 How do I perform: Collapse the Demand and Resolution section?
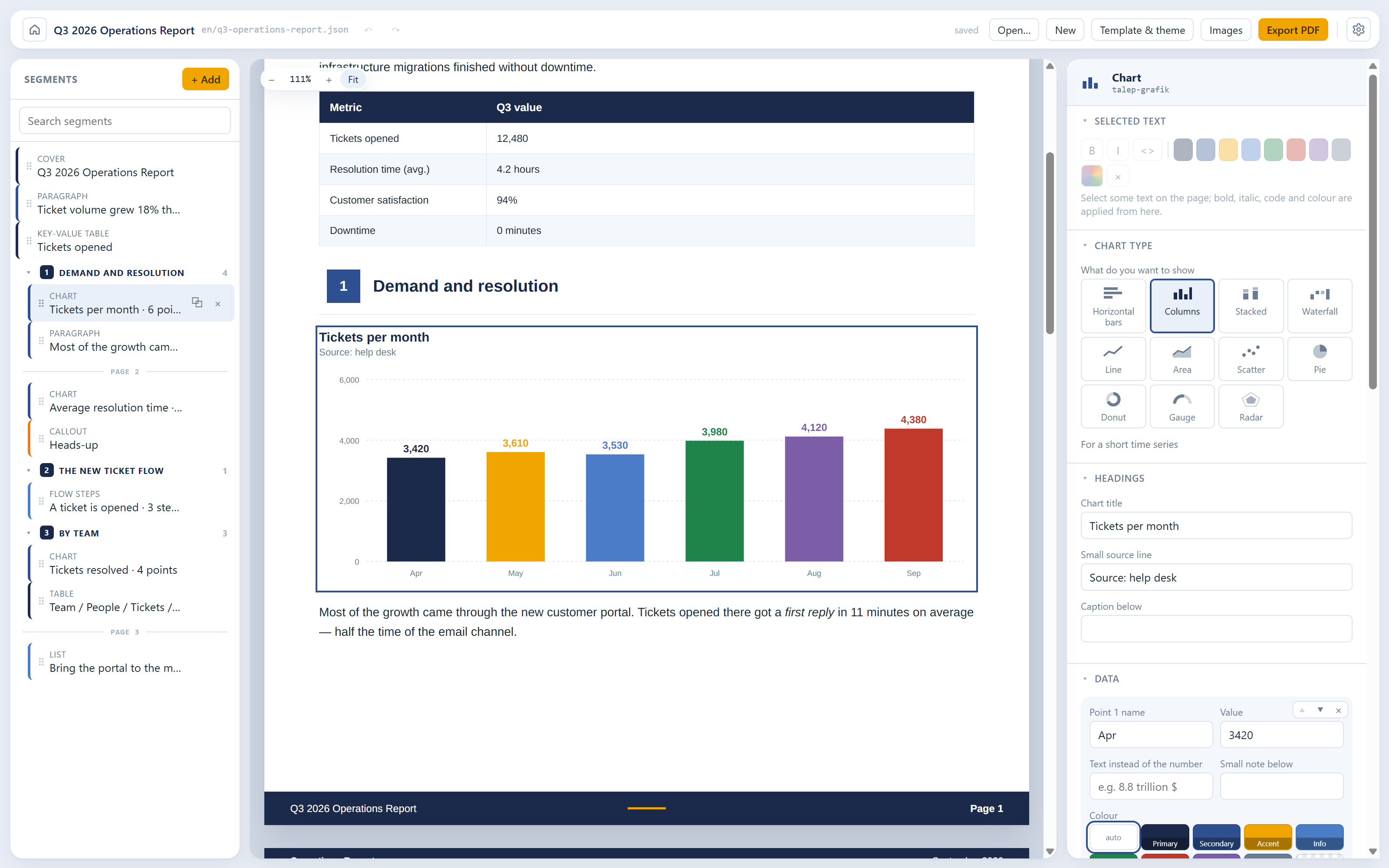tap(29, 273)
